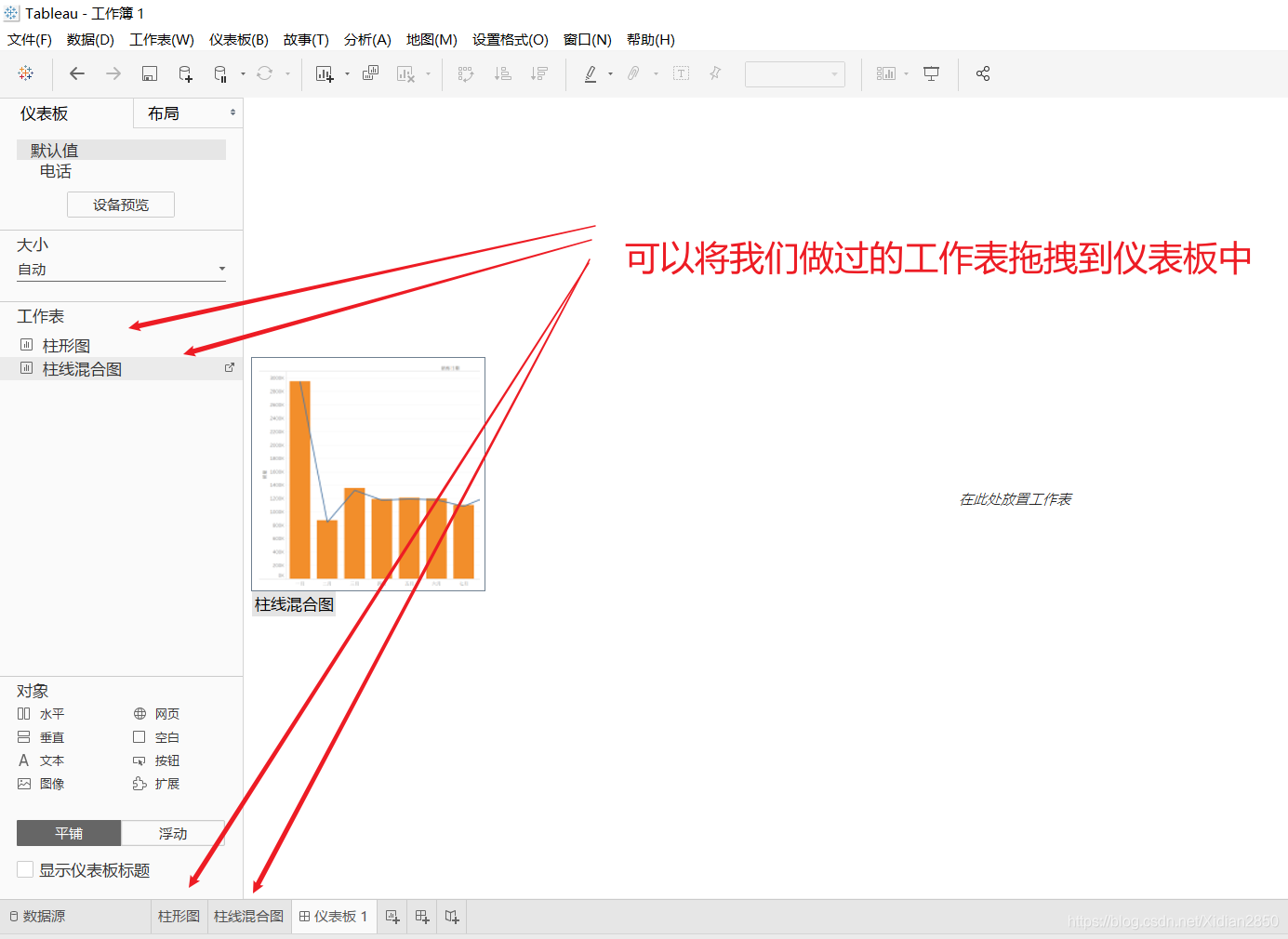The width and height of the screenshot is (1288, 939).
Task: Click the show/hide cards icon
Action: tap(886, 73)
